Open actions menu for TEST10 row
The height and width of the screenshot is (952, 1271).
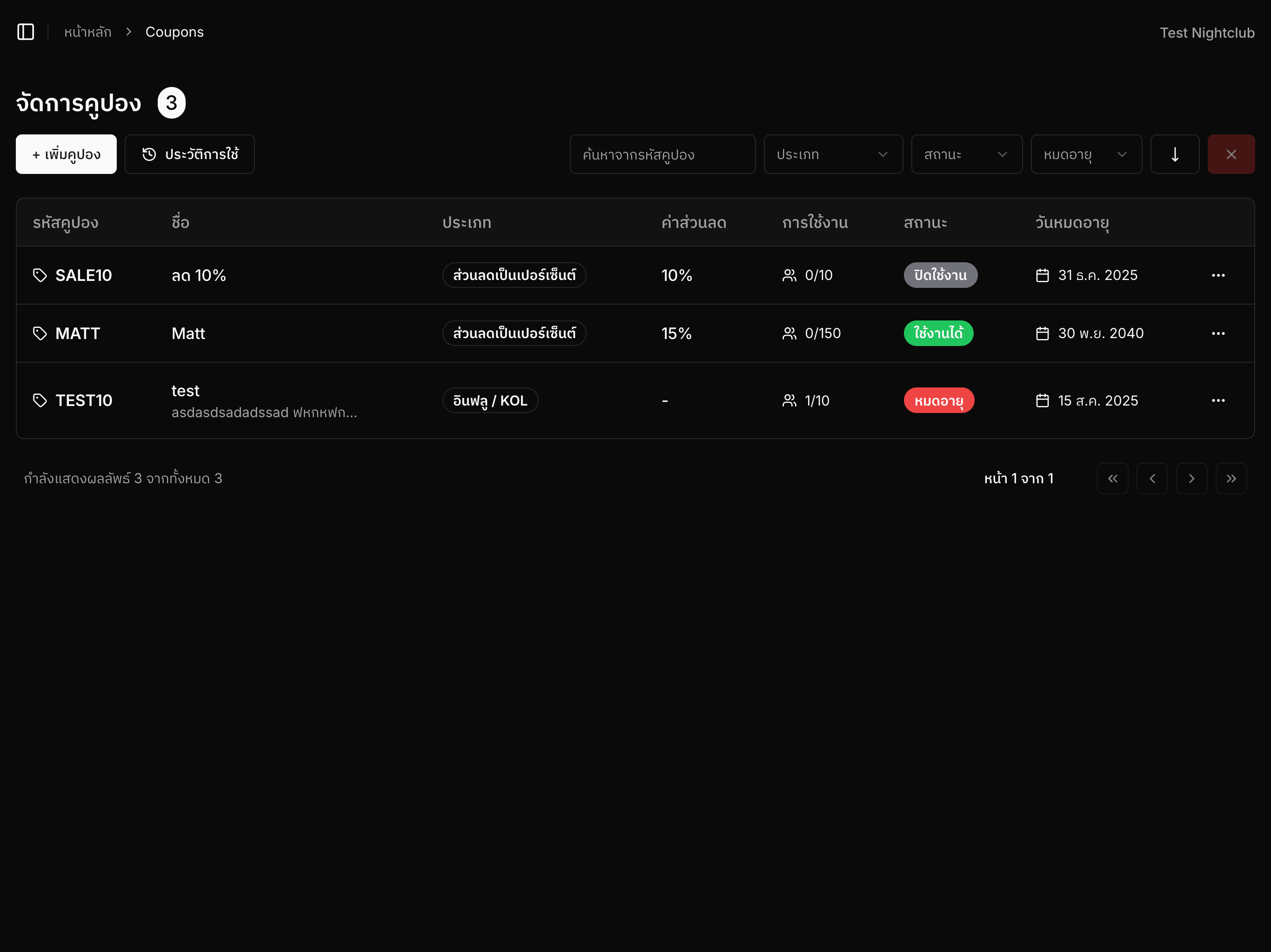tap(1218, 400)
